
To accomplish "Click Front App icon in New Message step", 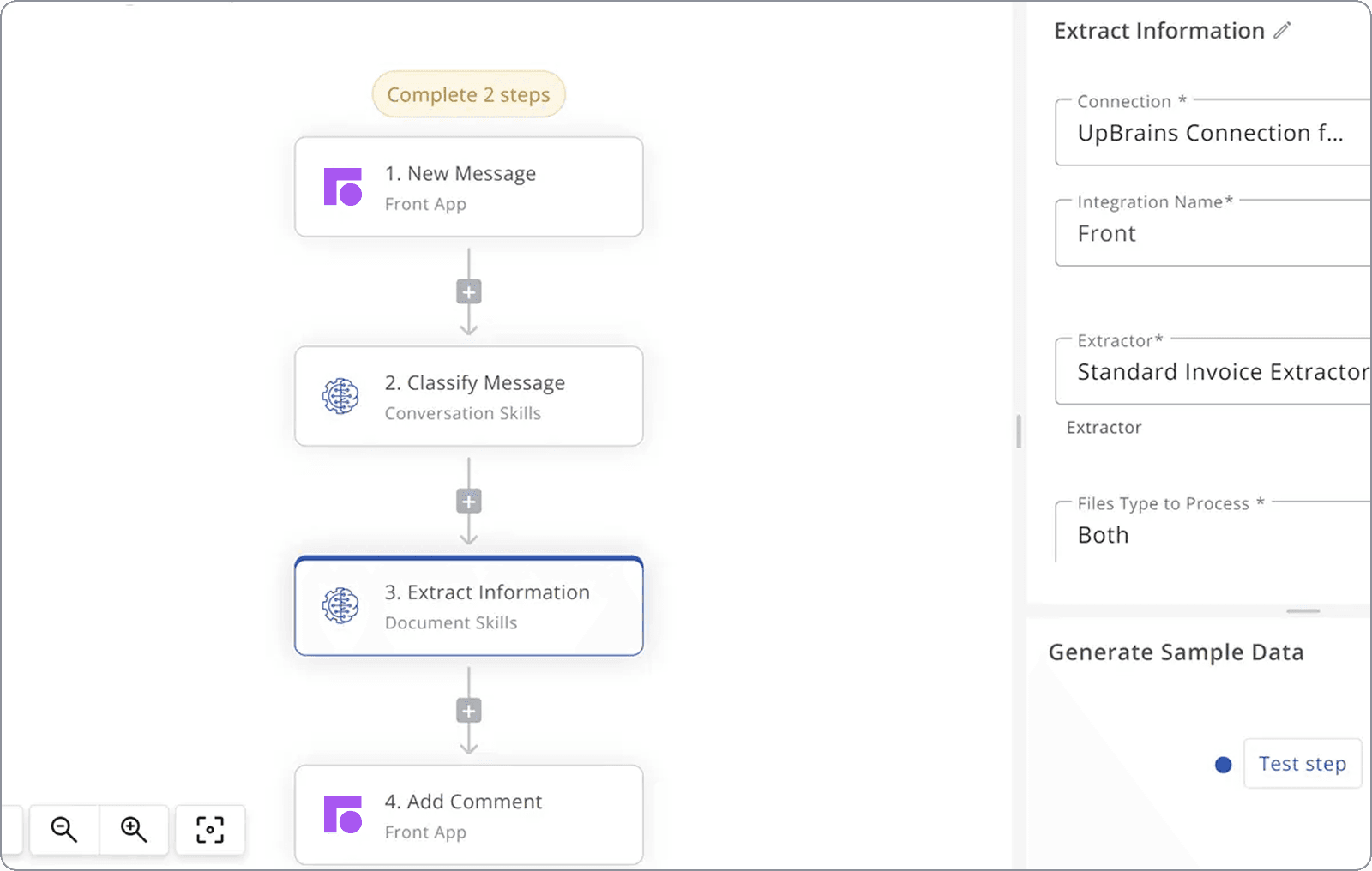I will [343, 187].
